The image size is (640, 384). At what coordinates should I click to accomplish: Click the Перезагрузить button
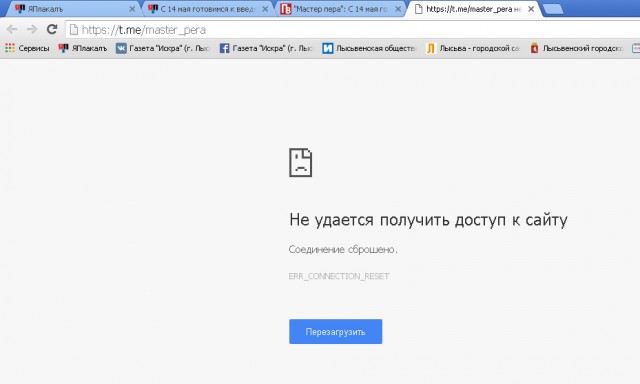[x=336, y=331]
